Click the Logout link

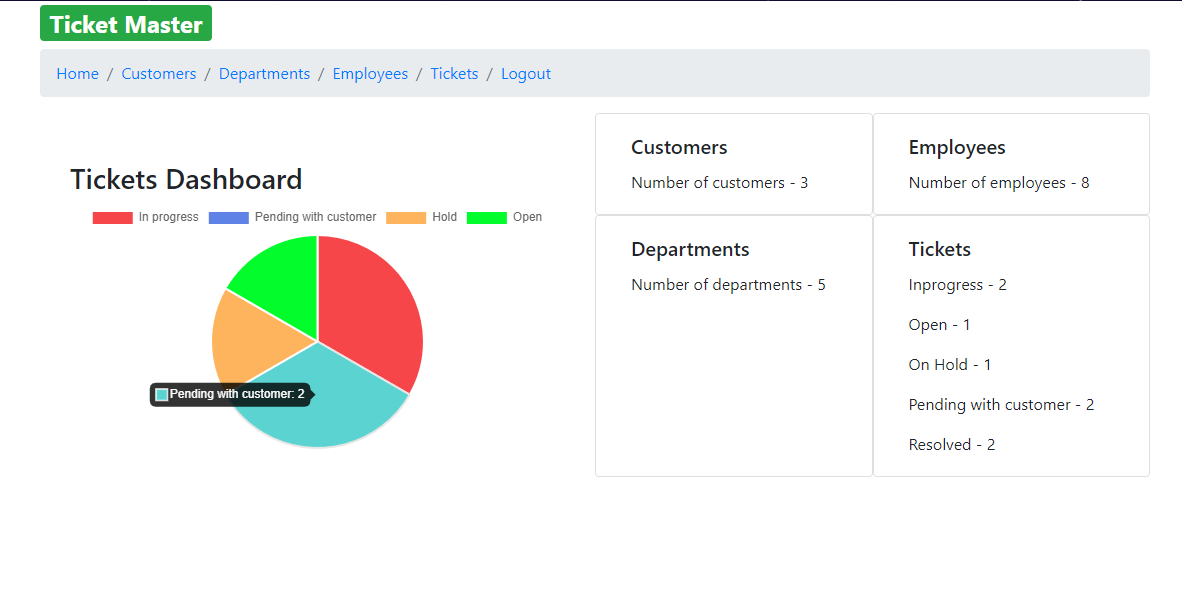click(x=526, y=73)
